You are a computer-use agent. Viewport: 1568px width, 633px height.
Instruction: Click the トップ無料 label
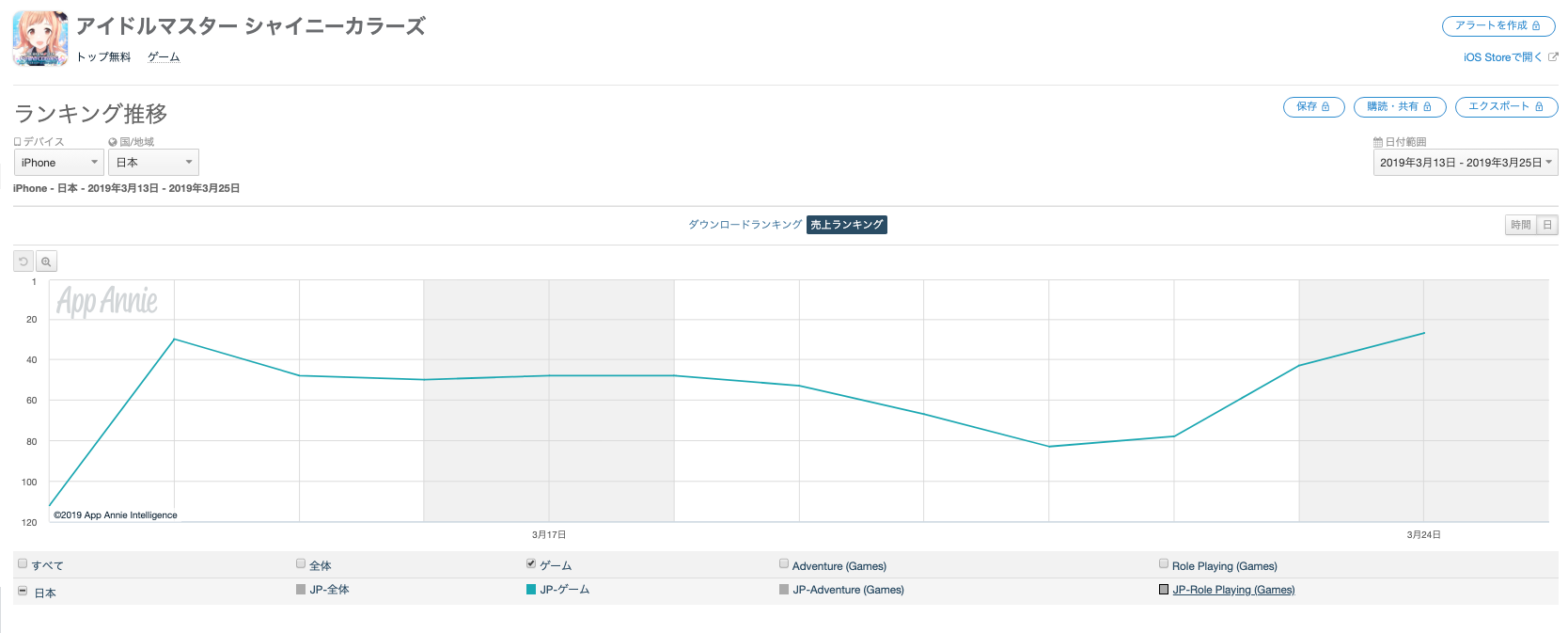[x=103, y=57]
